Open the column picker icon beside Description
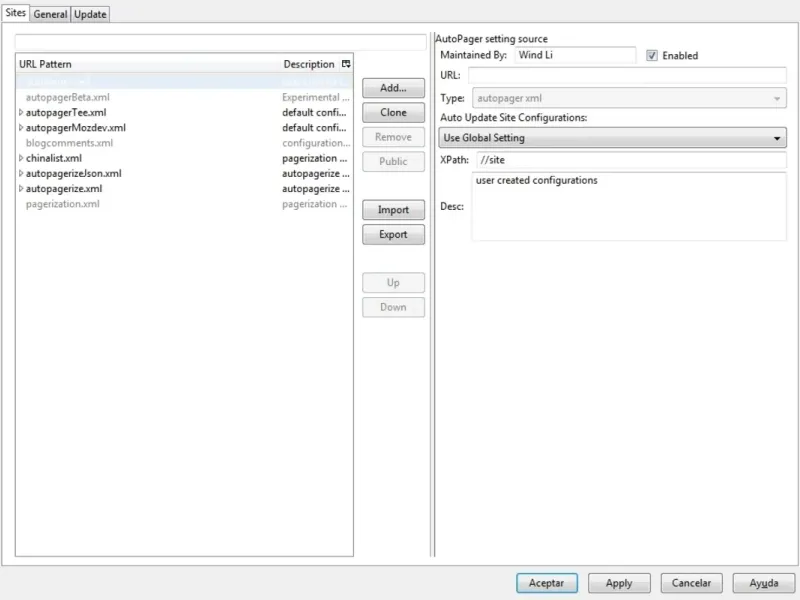800x600 pixels. coord(346,64)
